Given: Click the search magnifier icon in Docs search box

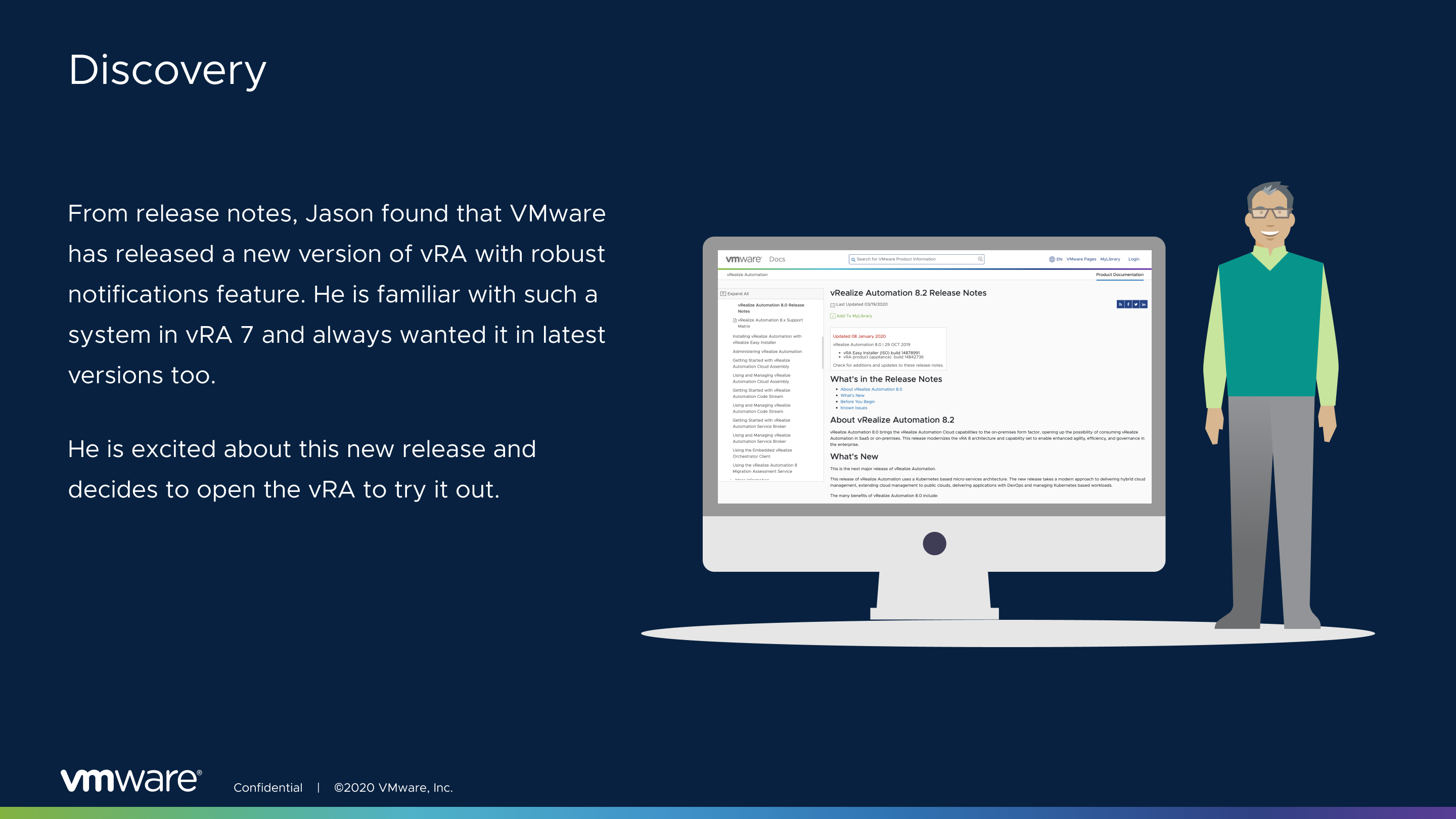Looking at the screenshot, I should [x=853, y=259].
